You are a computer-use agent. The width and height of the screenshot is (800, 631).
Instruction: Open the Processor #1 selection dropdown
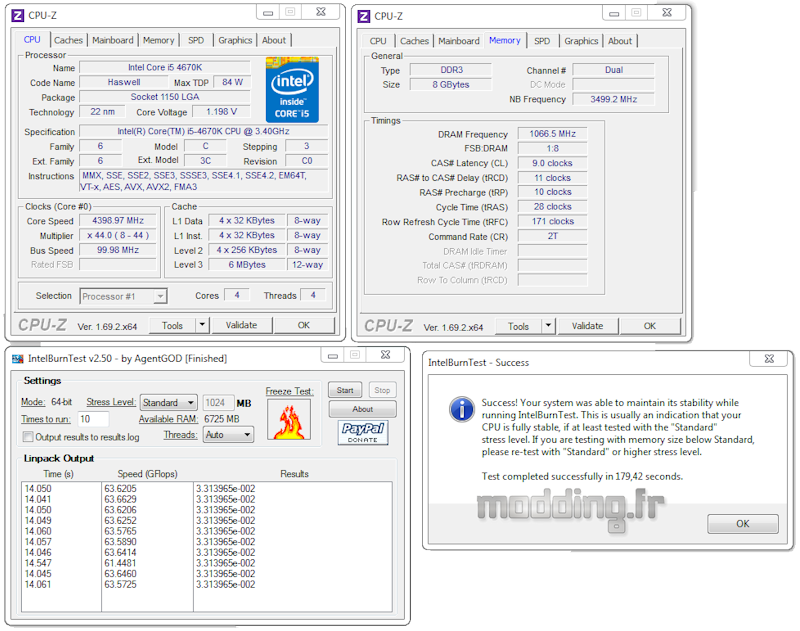[x=123, y=296]
